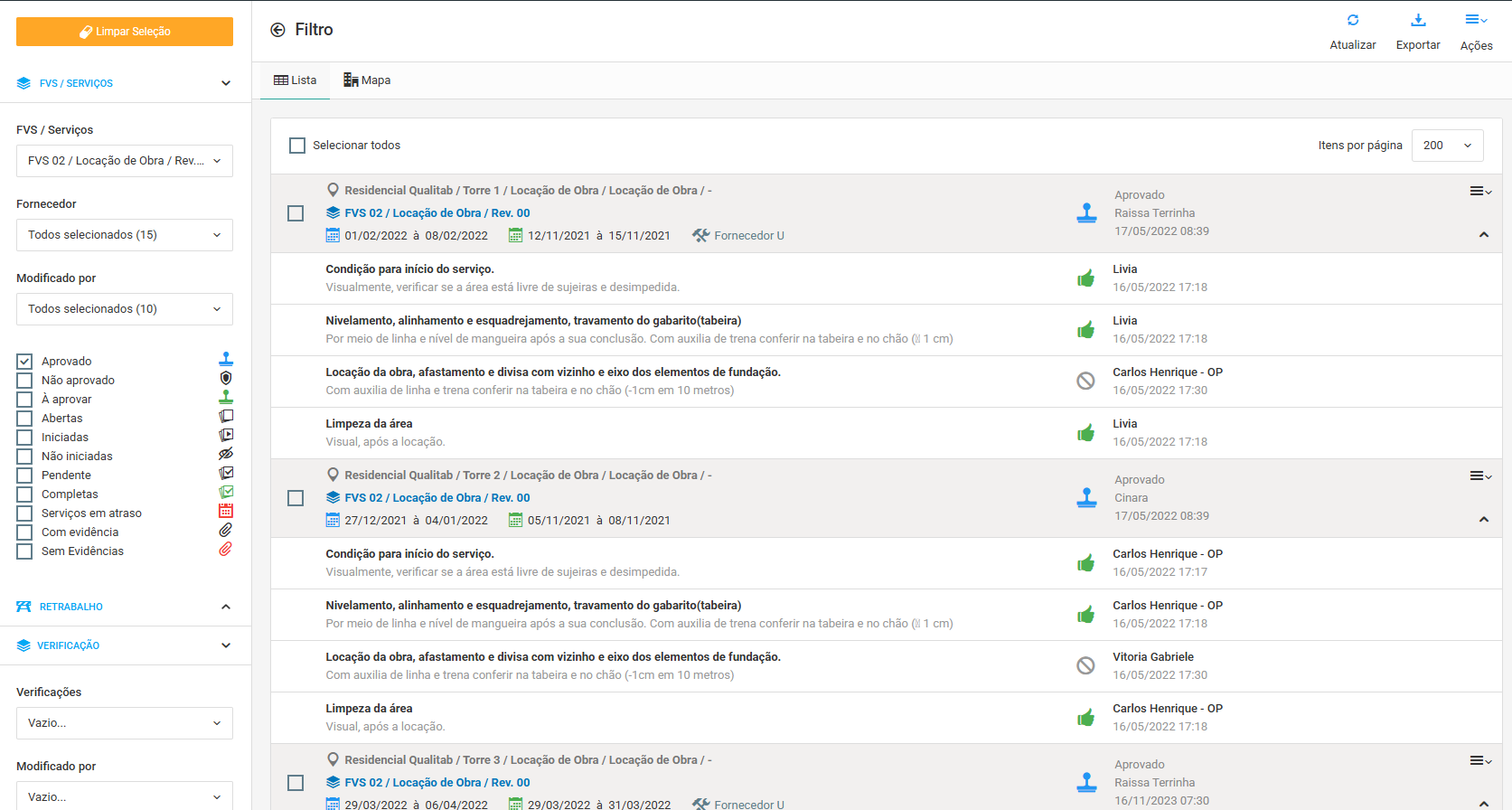The image size is (1512, 810).
Task: Click the green calendar icon beside 05/11/2021
Action: (515, 521)
